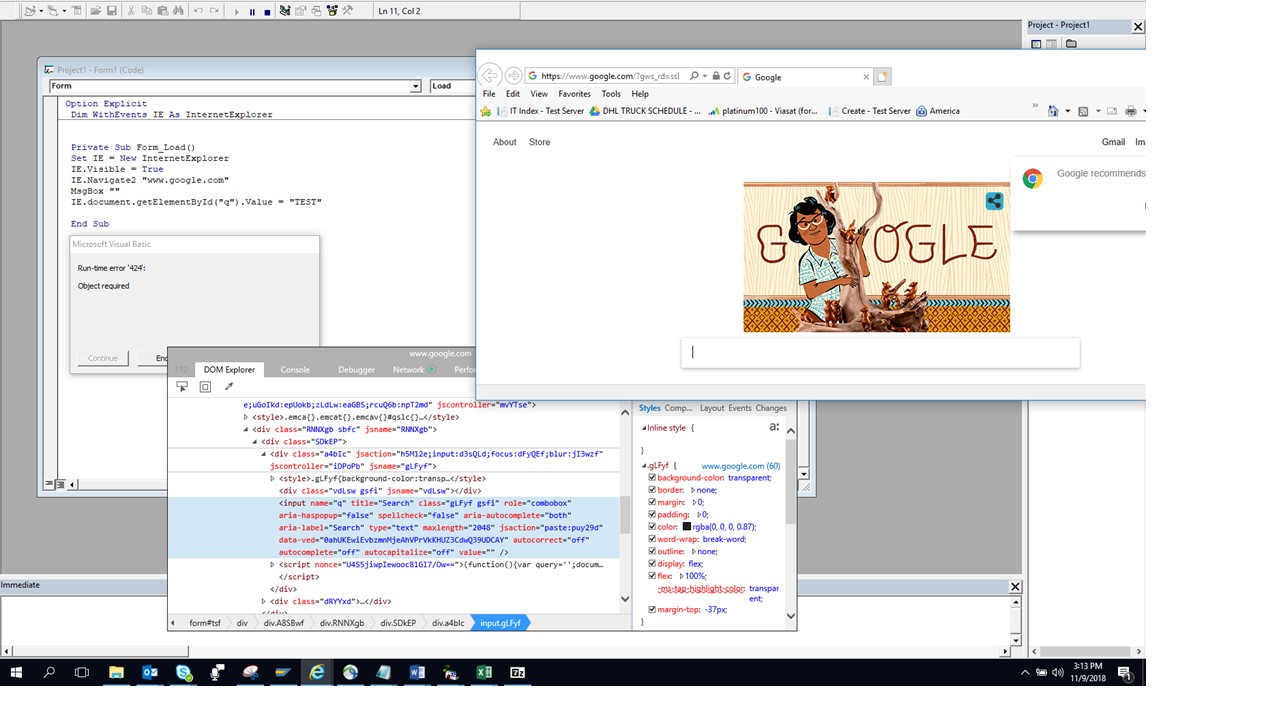Click the About link on Google page
Screen dimensions: 1280x720
click(505, 142)
